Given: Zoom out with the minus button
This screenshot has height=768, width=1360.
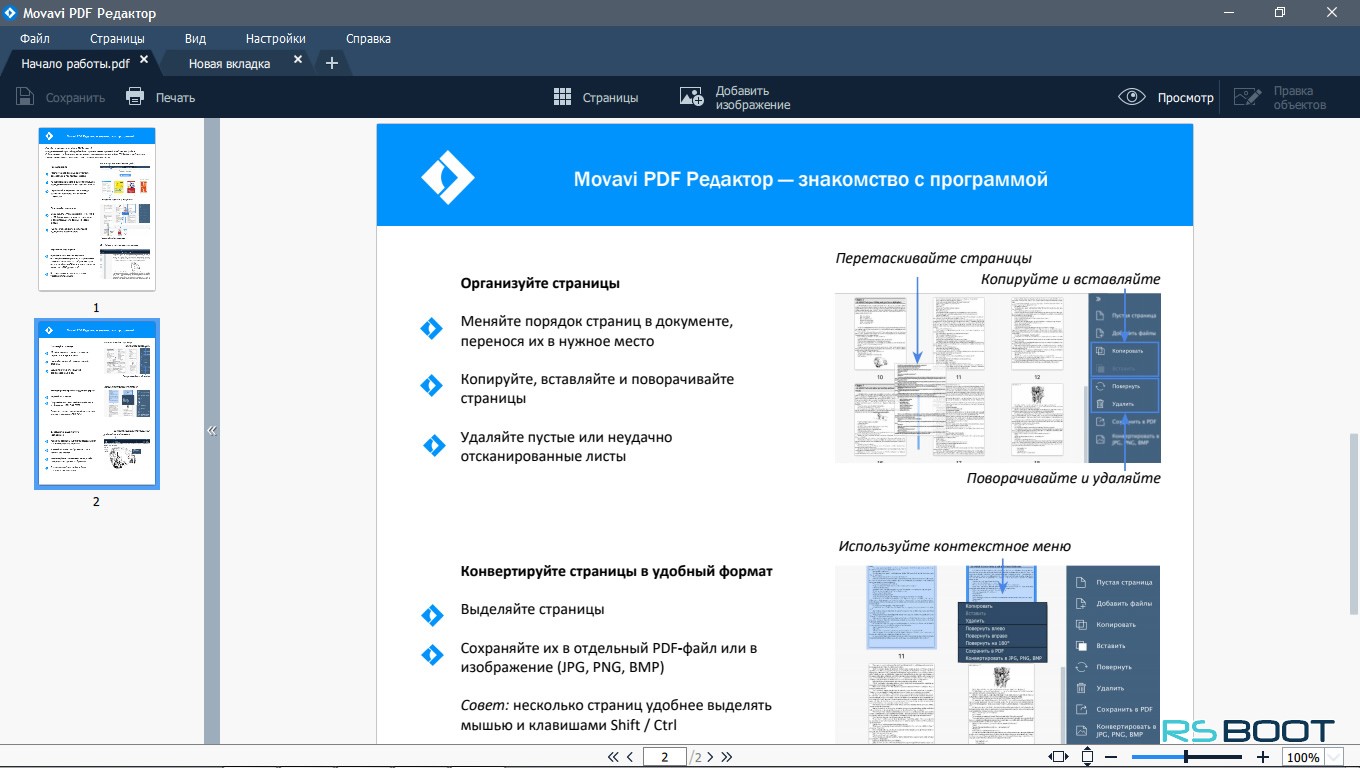Looking at the screenshot, I should [x=1111, y=757].
